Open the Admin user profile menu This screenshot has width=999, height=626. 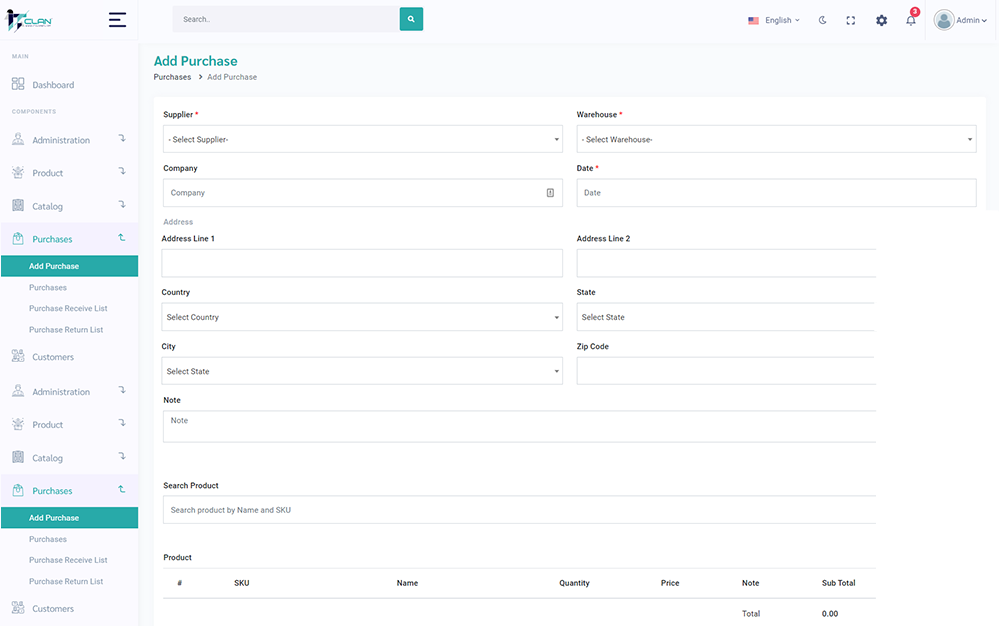pos(959,20)
